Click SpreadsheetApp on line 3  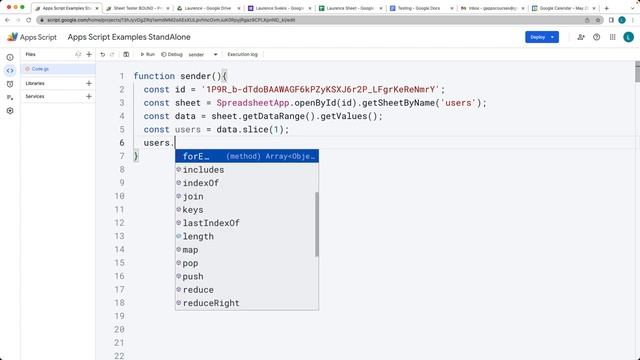pyautogui.click(x=253, y=103)
